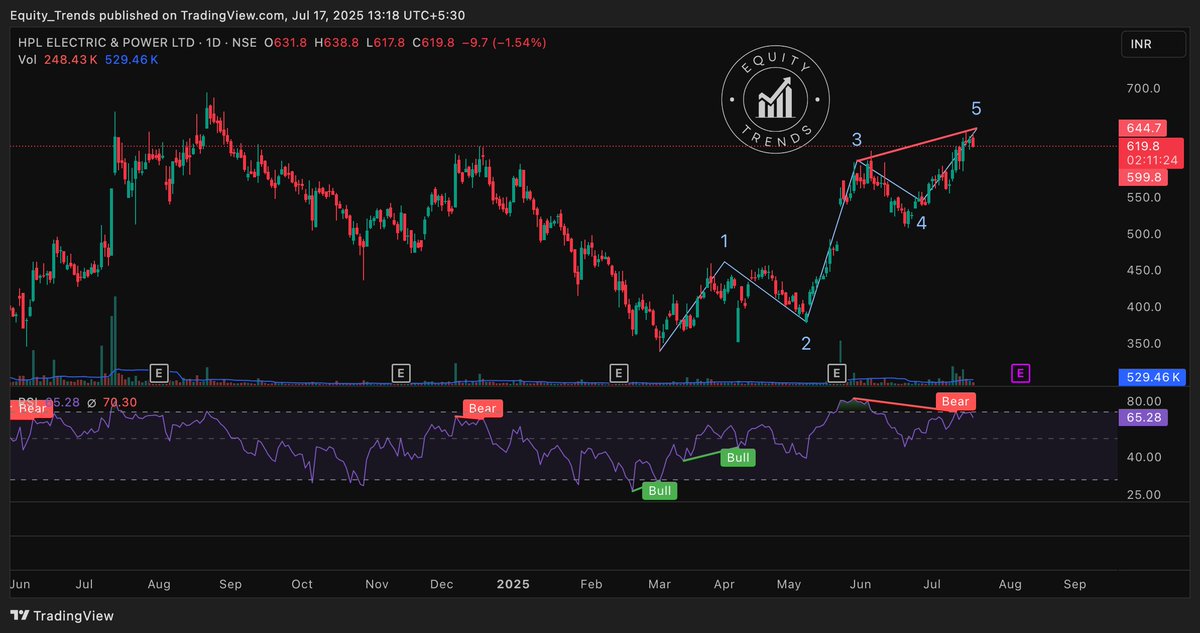Click the 40.00 RSI axis label
This screenshot has width=1200, height=633.
1143,457
